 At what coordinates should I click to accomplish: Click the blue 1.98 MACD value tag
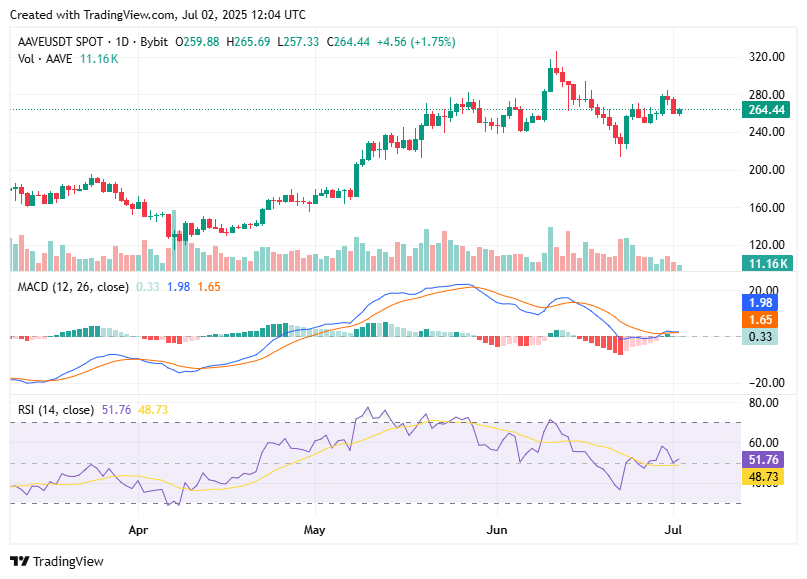(x=762, y=301)
